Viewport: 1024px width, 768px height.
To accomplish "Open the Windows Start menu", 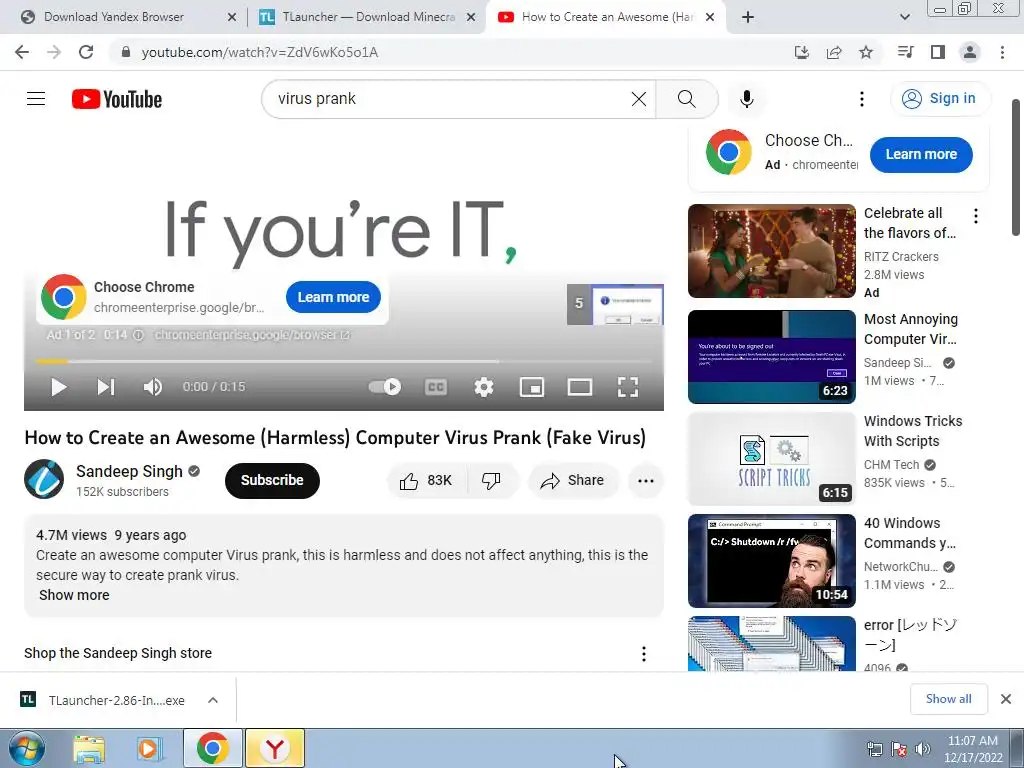I will [25, 748].
